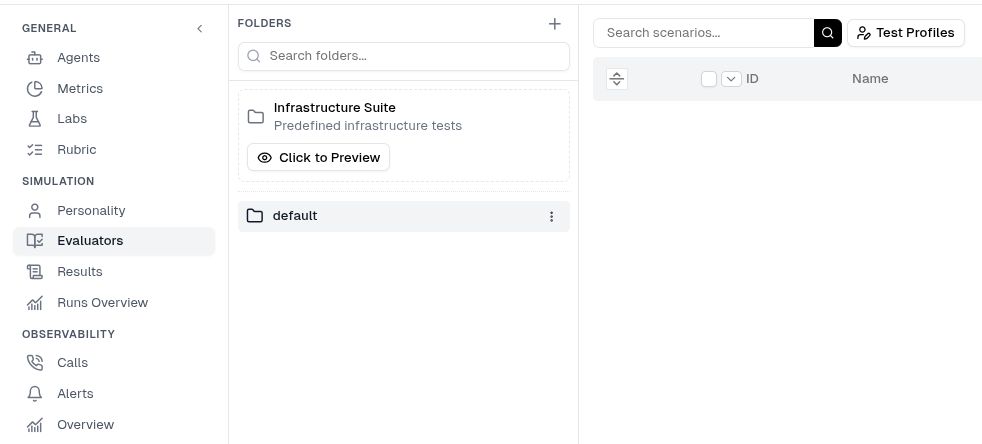The width and height of the screenshot is (982, 444).
Task: Focus the Search scenarios input
Action: 703,33
